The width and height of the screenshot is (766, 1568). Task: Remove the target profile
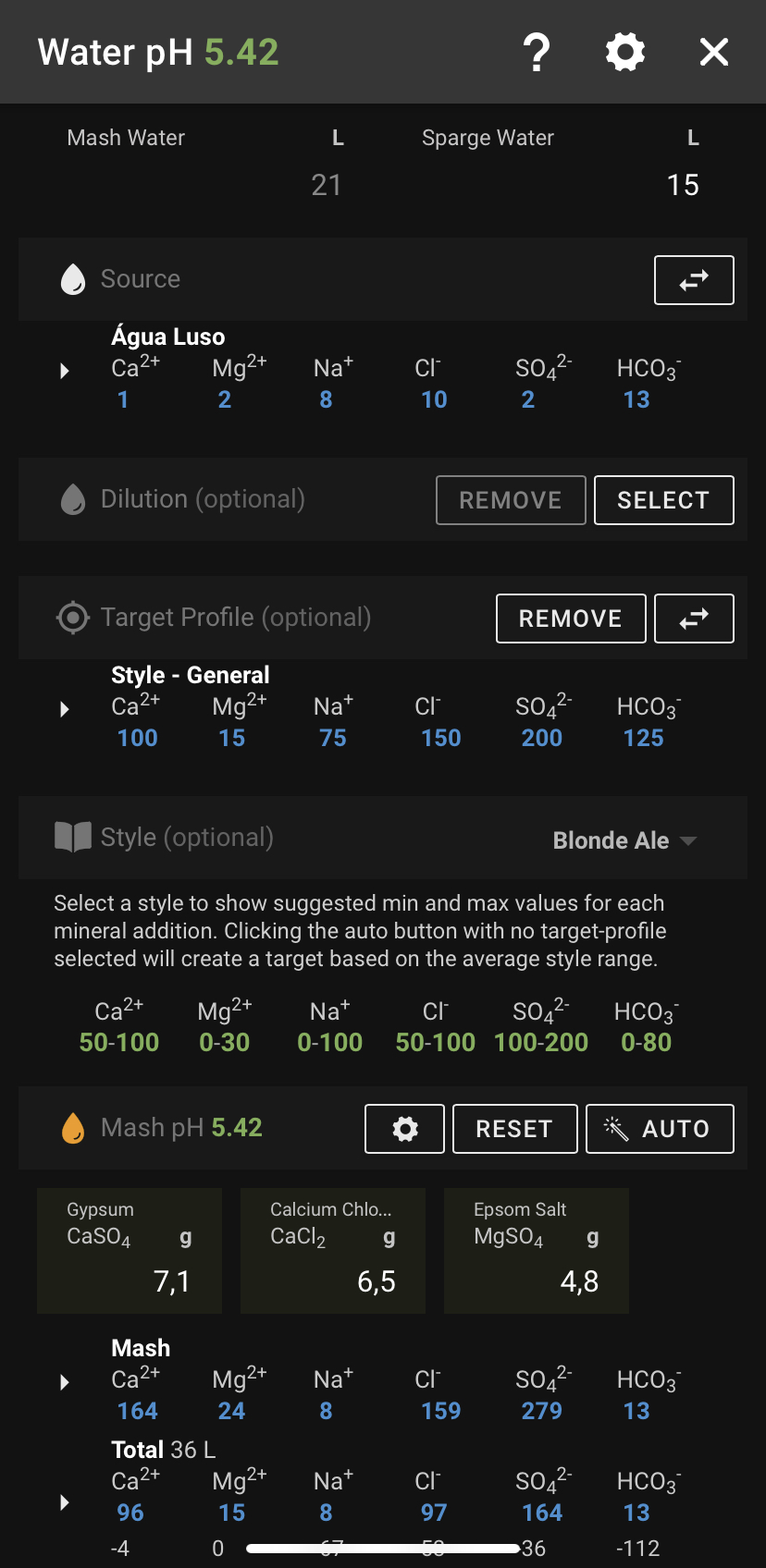tap(571, 619)
